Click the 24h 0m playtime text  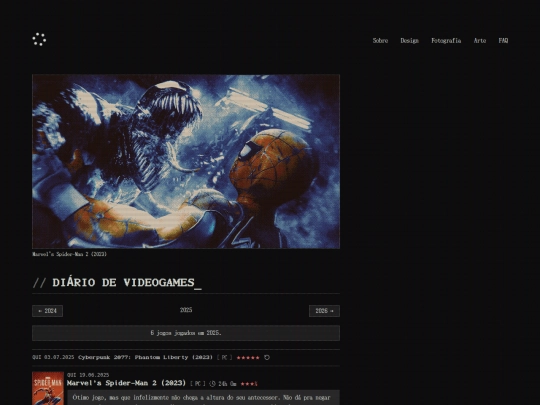(x=227, y=384)
